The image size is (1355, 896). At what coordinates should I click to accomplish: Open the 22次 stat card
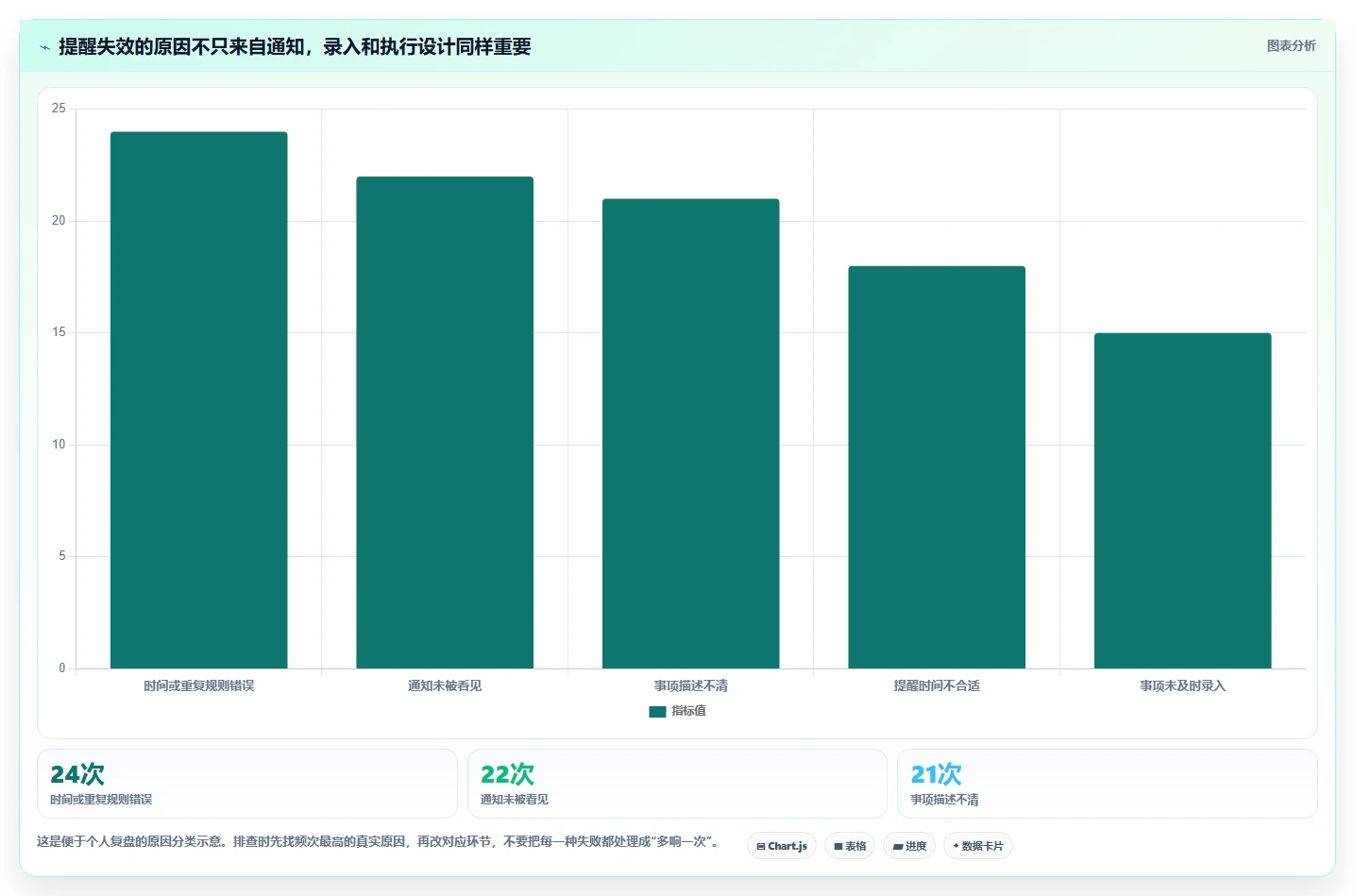click(x=677, y=784)
